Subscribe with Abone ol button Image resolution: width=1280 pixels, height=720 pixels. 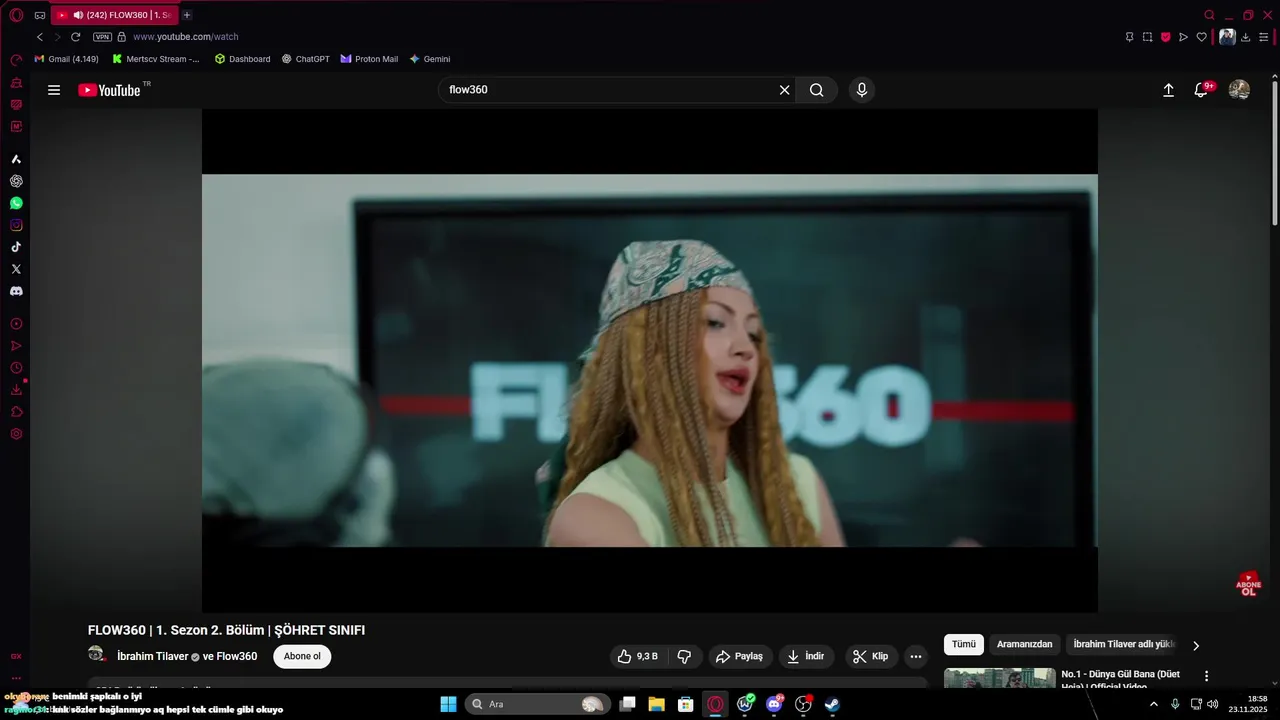coord(302,656)
